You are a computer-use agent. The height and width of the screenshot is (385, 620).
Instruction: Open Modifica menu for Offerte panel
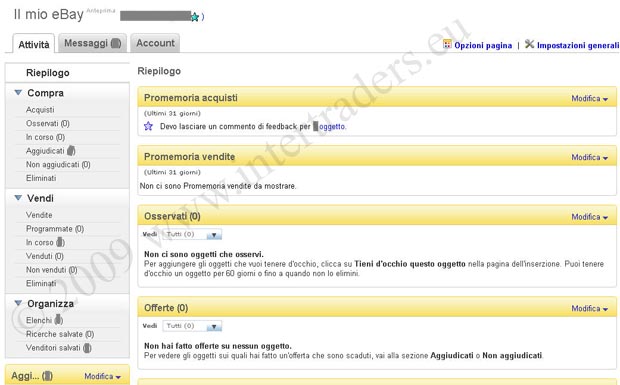[x=590, y=308]
